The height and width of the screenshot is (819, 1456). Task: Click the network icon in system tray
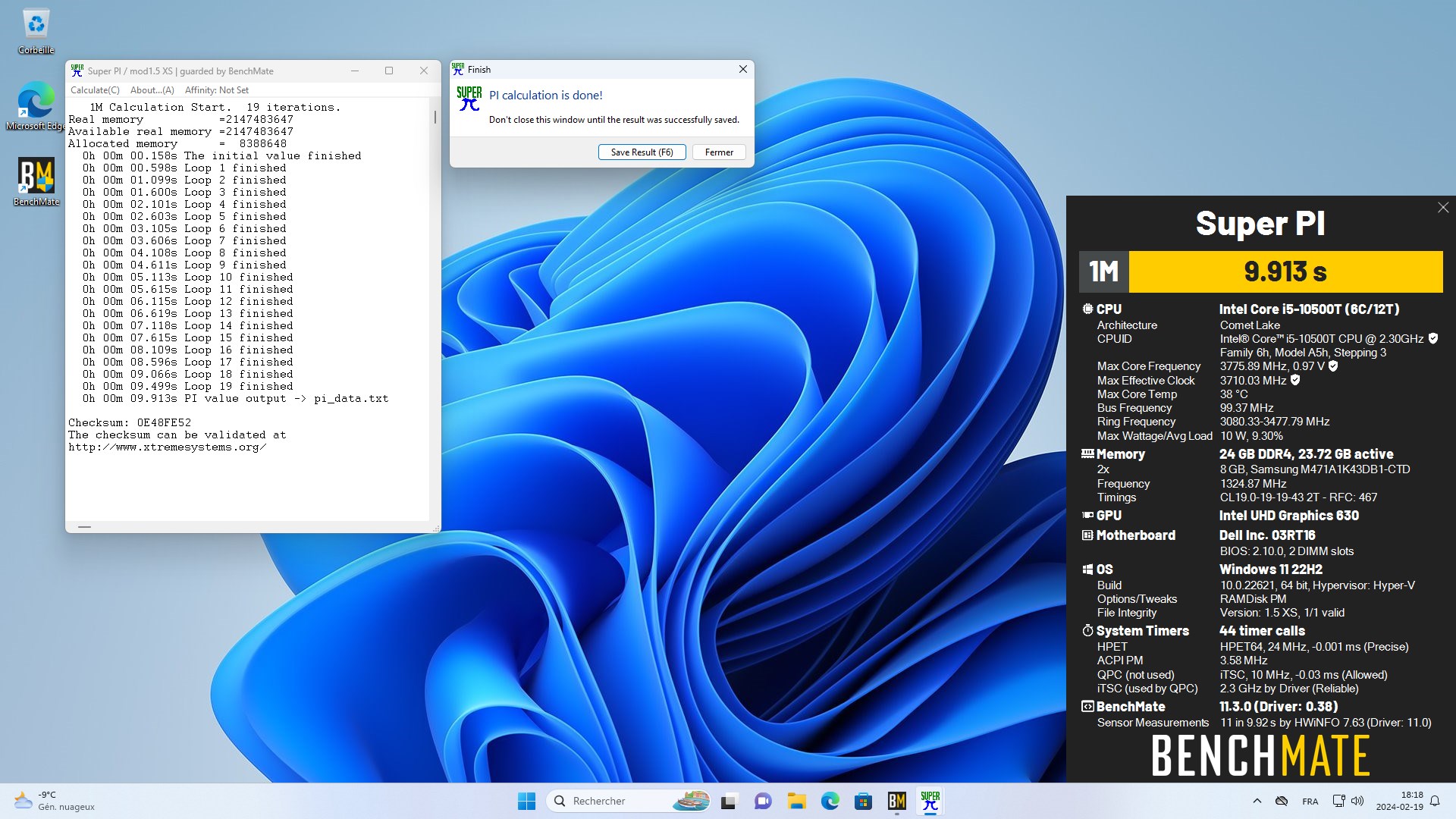1338,801
